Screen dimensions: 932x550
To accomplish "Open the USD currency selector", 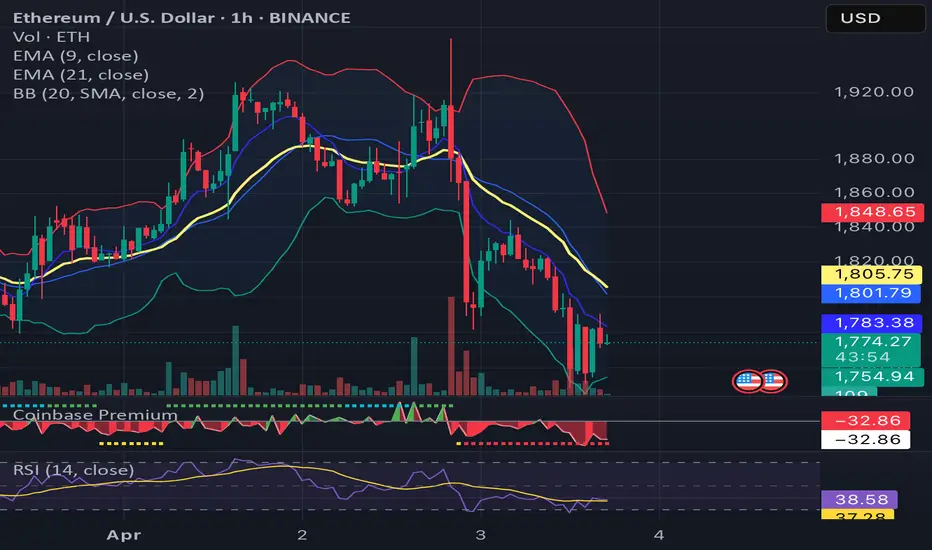I will coord(876,18).
